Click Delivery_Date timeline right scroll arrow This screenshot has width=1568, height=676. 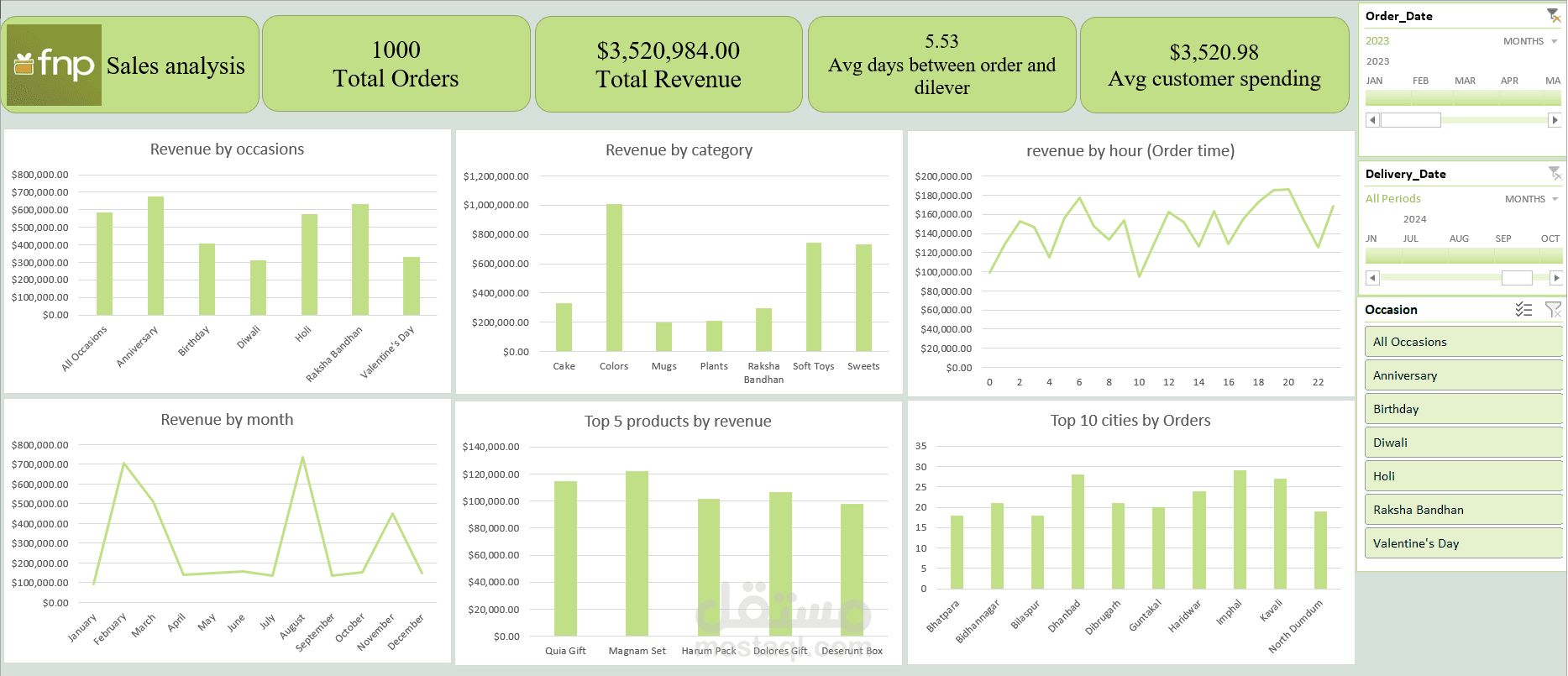point(1555,278)
